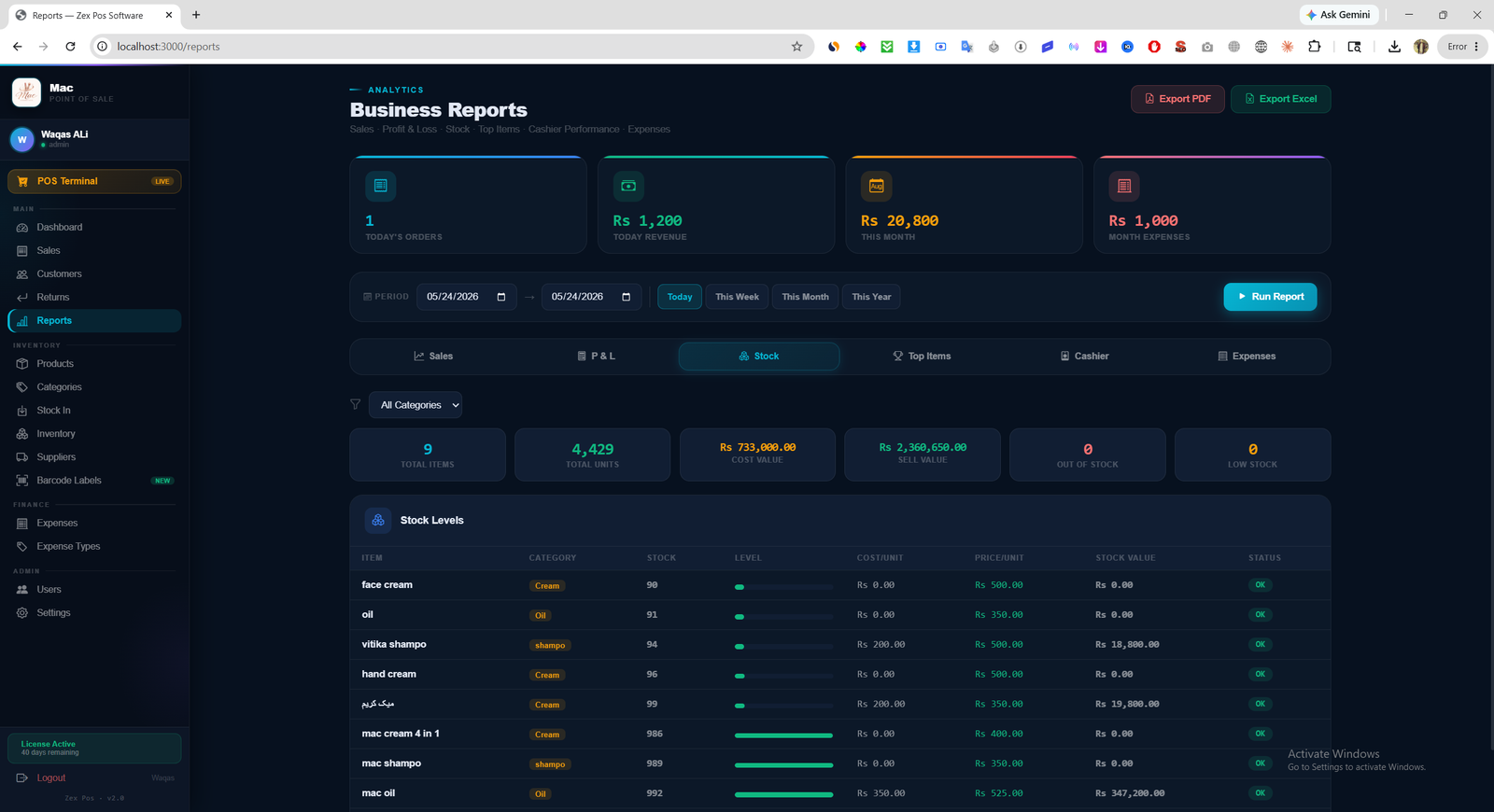Open the All Categories dropdown
Screen dimensions: 1494x812
[416, 404]
